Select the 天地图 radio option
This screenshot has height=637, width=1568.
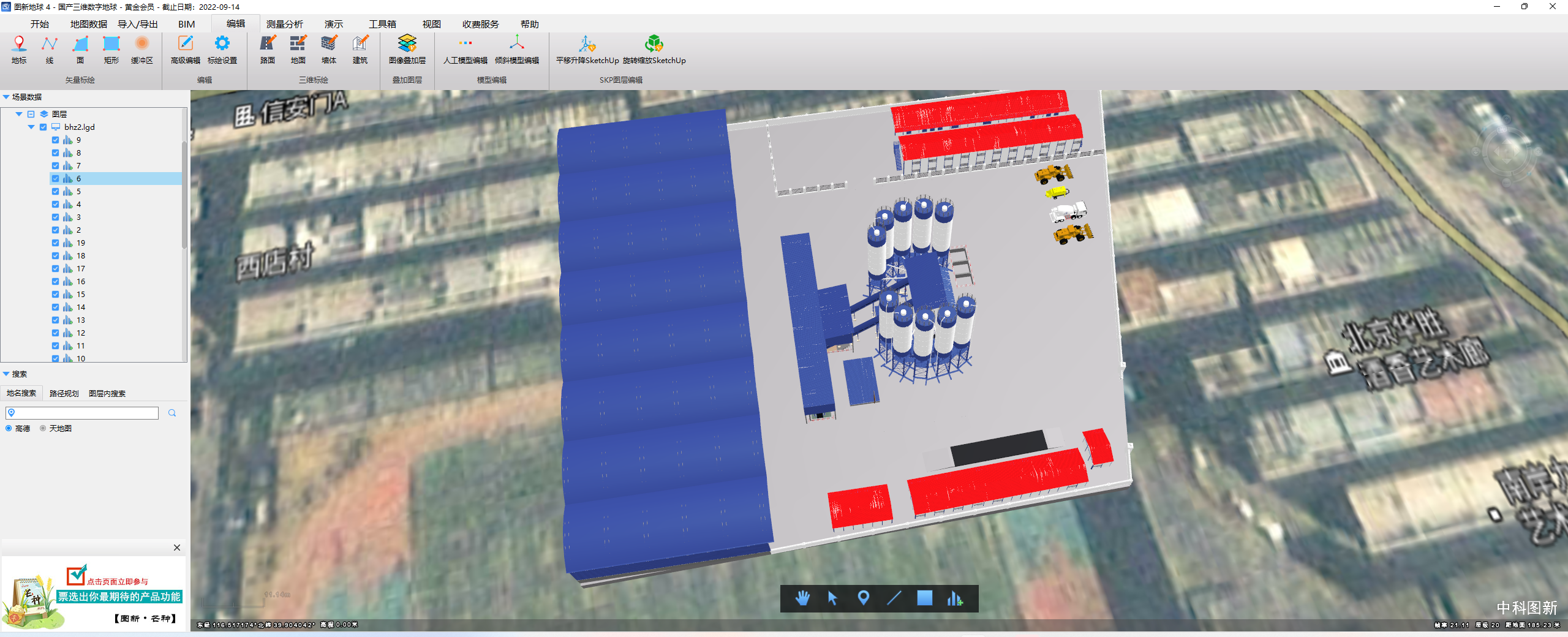coord(43,429)
